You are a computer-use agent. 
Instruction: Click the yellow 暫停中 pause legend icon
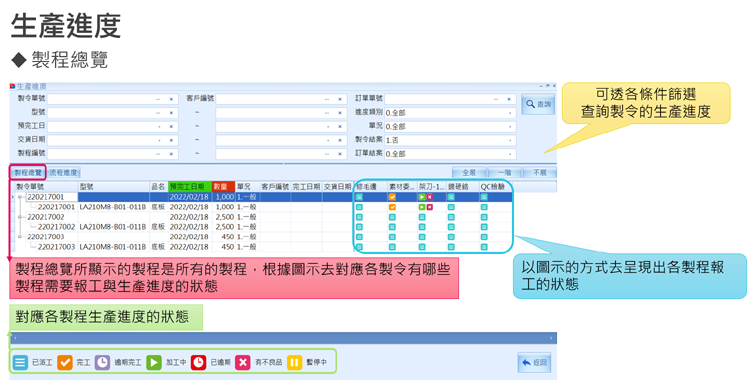coord(294,362)
